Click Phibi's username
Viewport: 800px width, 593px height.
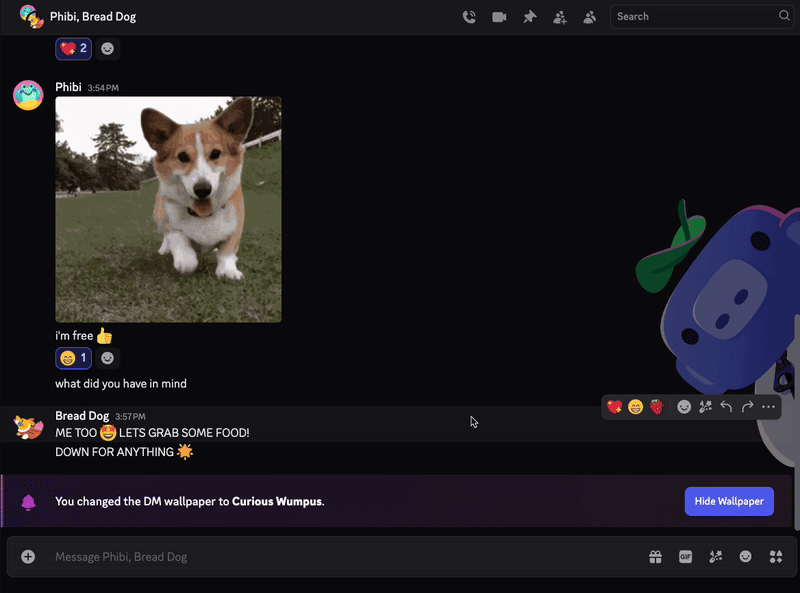coord(68,87)
